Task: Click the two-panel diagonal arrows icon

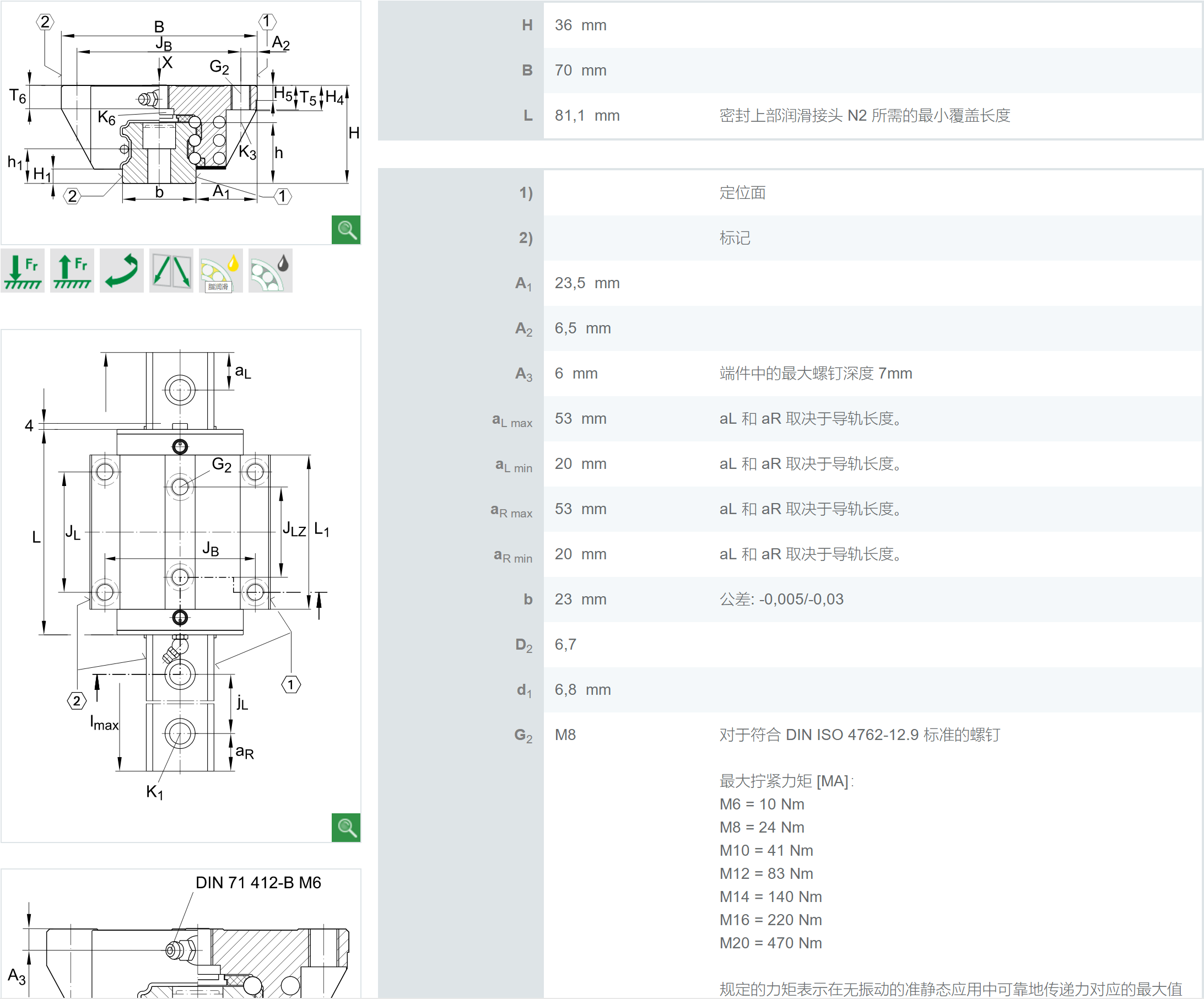Action: pyautogui.click(x=171, y=271)
